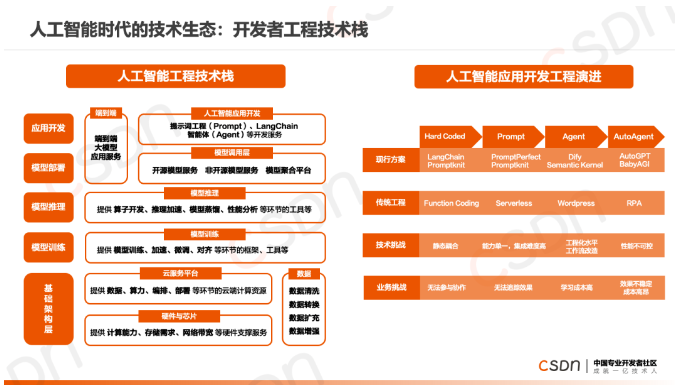Select the Prompt arrow step
Viewport: 675px width, 385px height.
(x=513, y=137)
